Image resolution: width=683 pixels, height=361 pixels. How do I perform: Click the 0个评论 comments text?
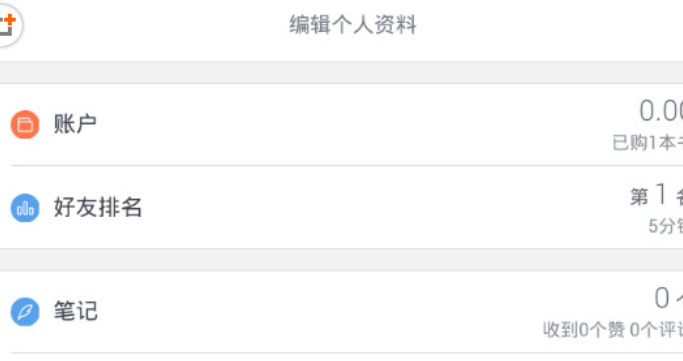(x=656, y=330)
